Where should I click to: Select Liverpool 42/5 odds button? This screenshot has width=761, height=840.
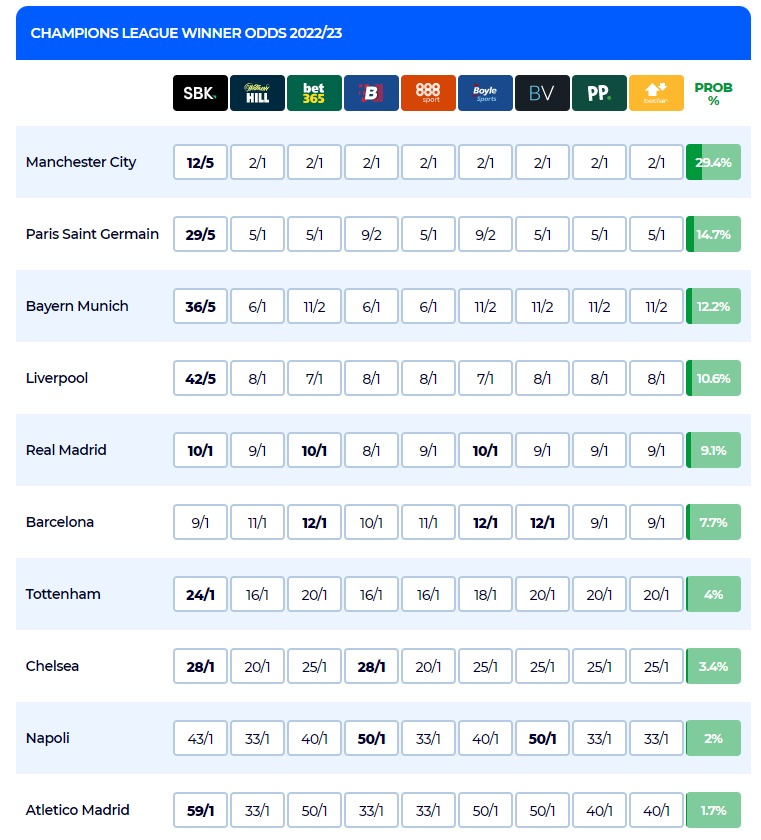pyautogui.click(x=200, y=378)
